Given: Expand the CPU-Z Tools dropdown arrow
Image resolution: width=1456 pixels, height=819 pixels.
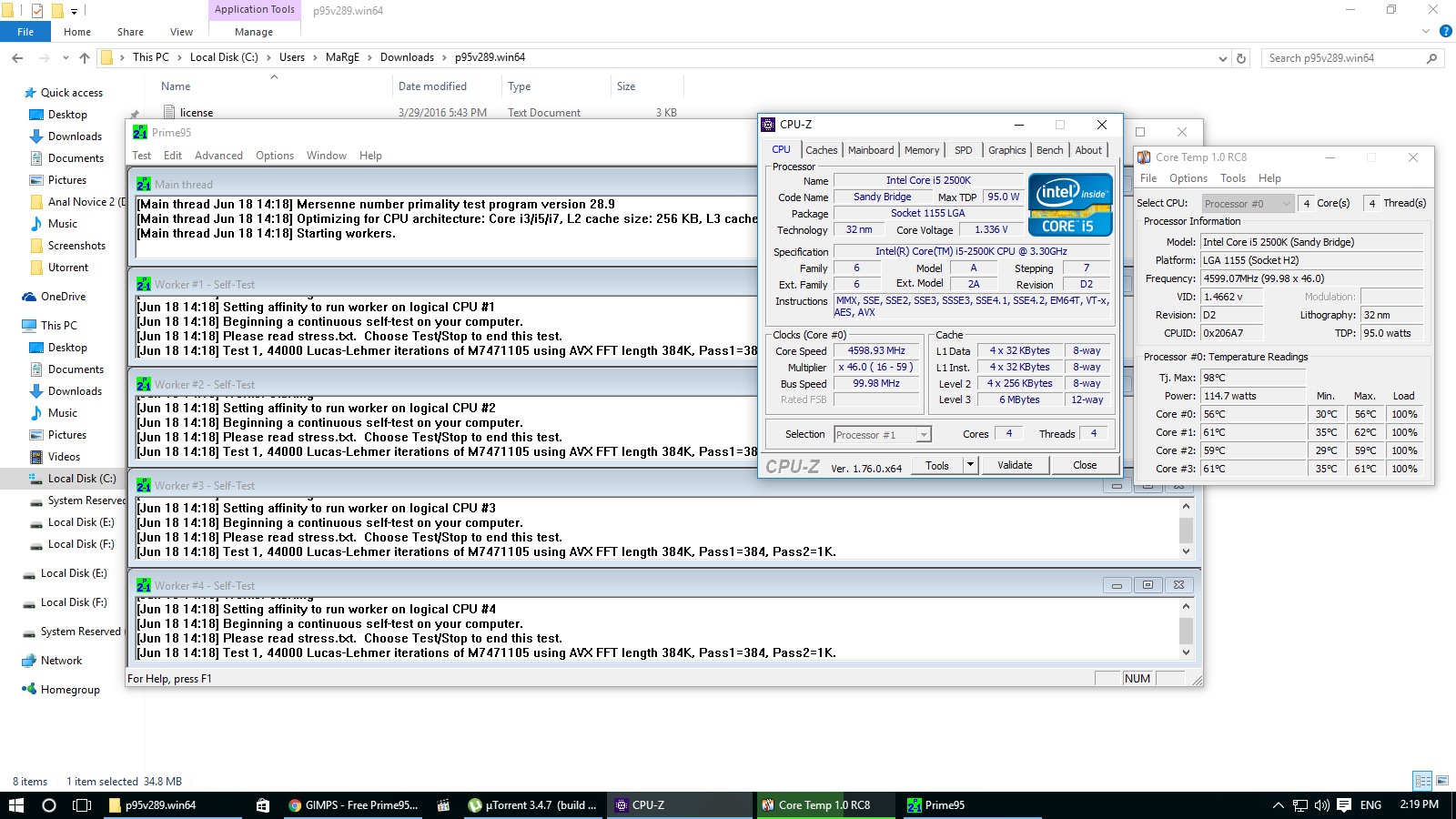Looking at the screenshot, I should click(970, 465).
